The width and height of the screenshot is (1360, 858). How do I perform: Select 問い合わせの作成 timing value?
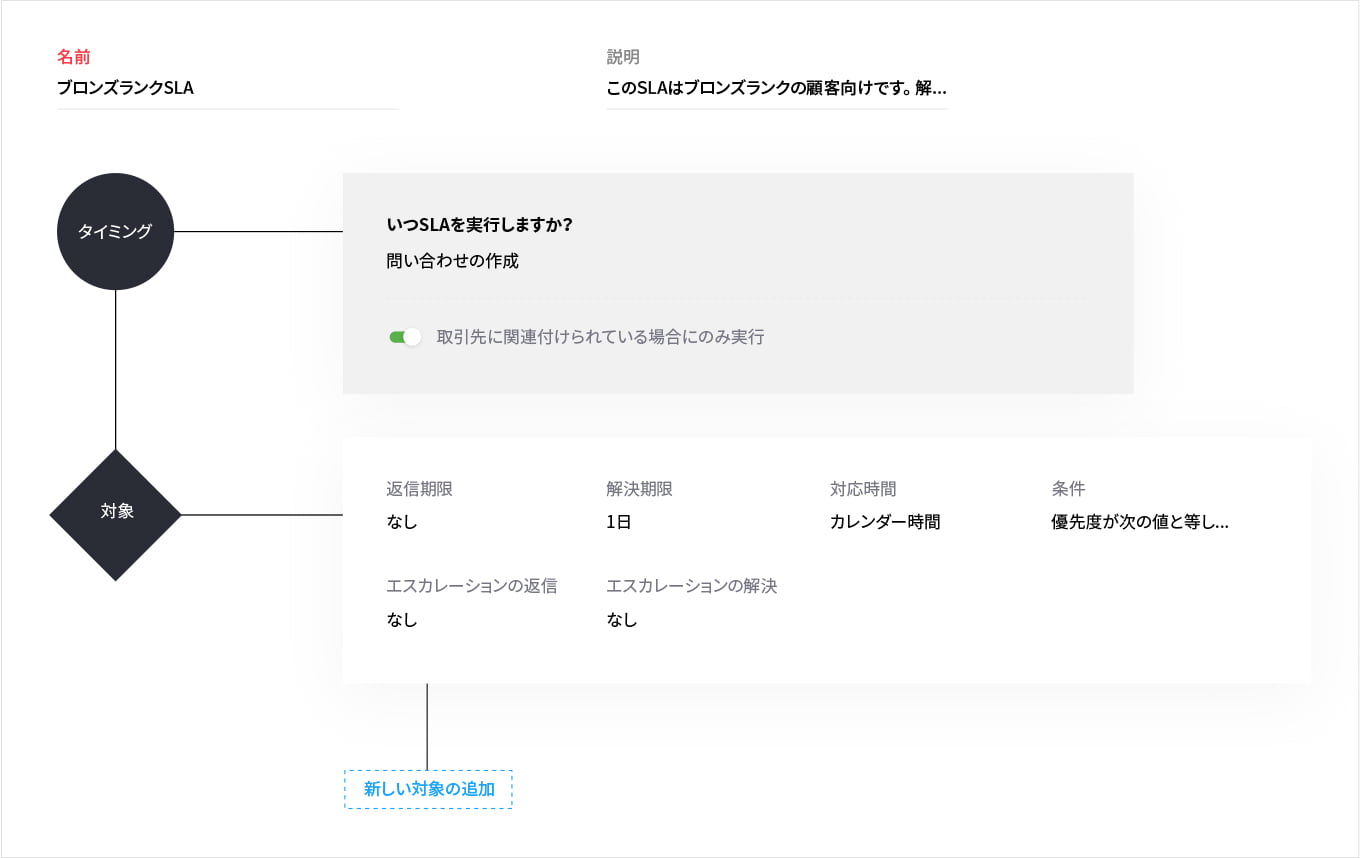coord(453,262)
